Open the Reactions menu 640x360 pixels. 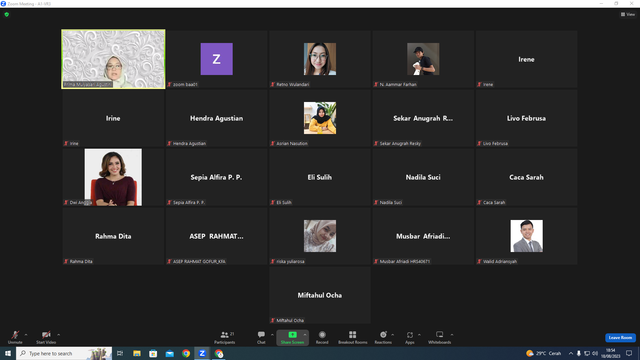pos(383,337)
